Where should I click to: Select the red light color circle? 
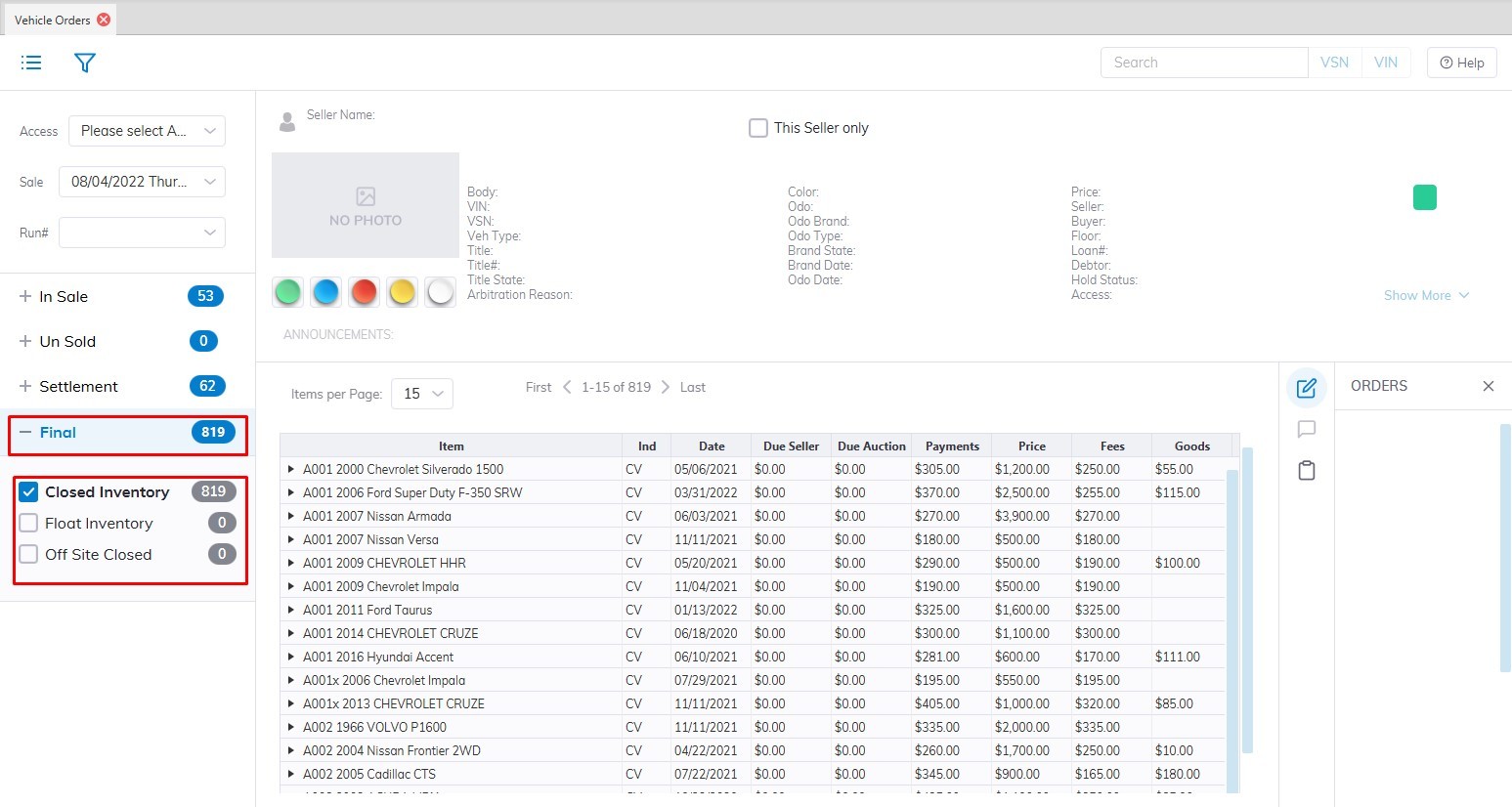coord(364,291)
